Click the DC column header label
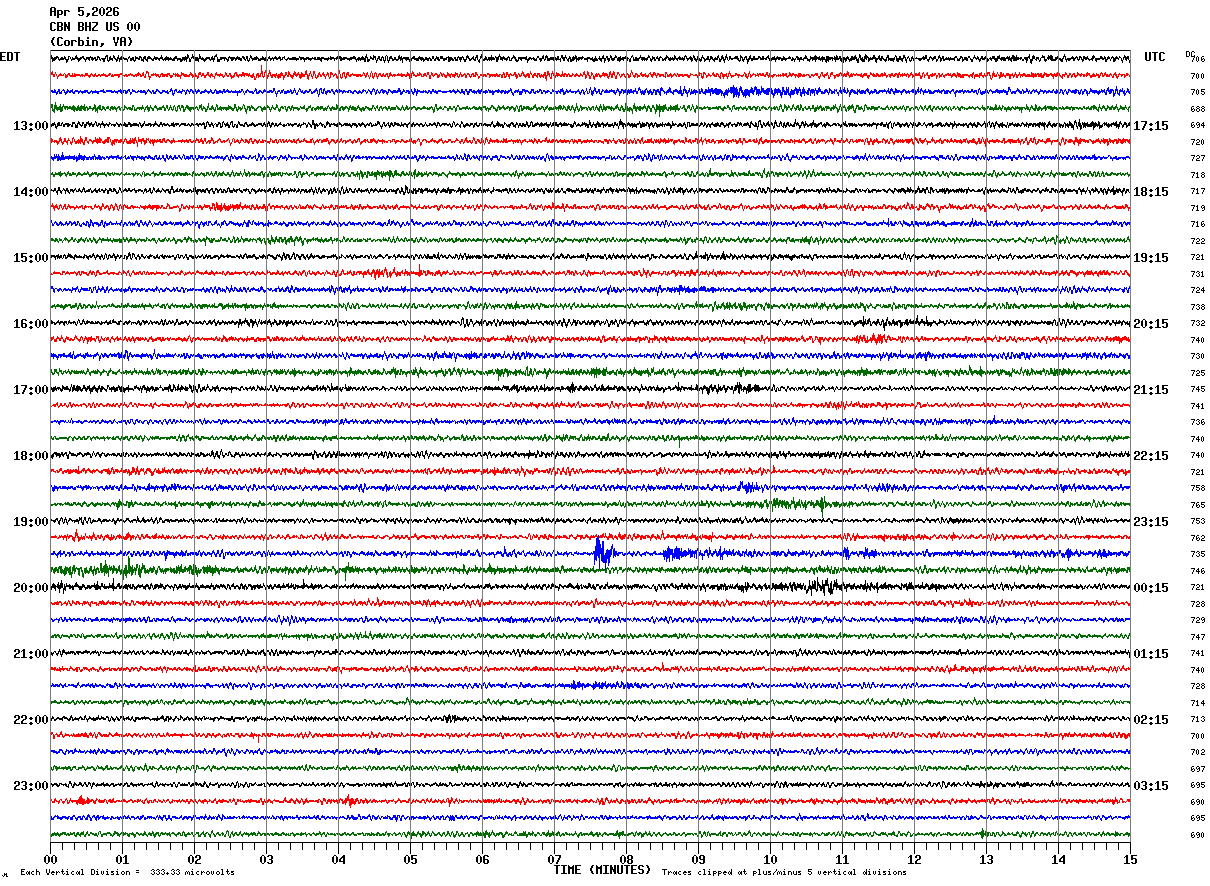 pyautogui.click(x=1190, y=54)
